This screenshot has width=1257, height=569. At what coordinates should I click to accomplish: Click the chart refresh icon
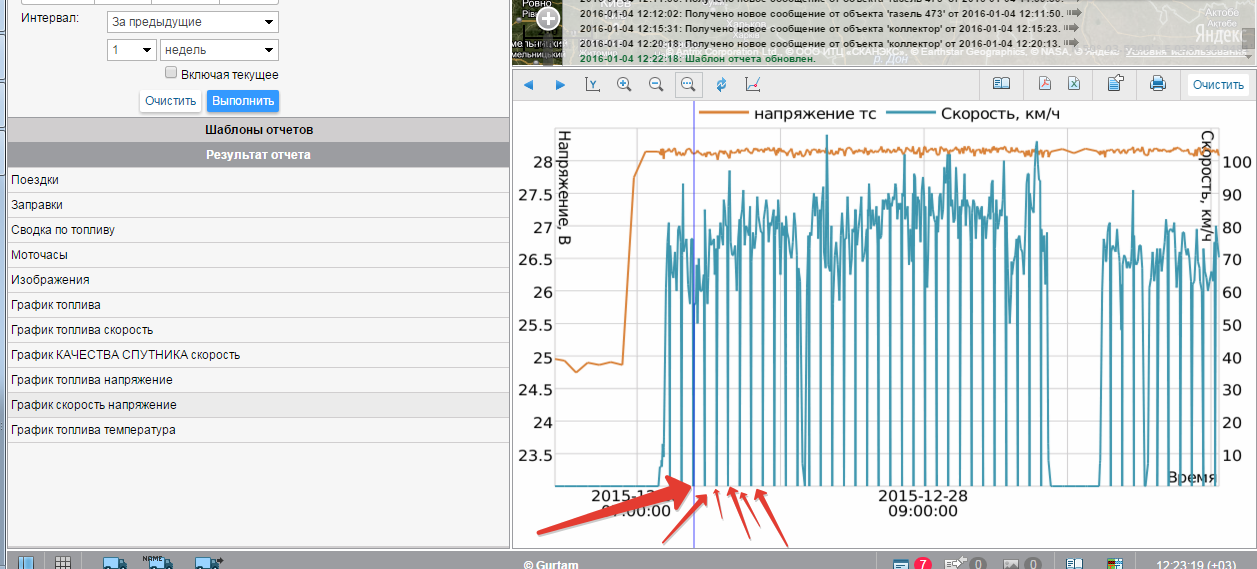click(x=721, y=85)
